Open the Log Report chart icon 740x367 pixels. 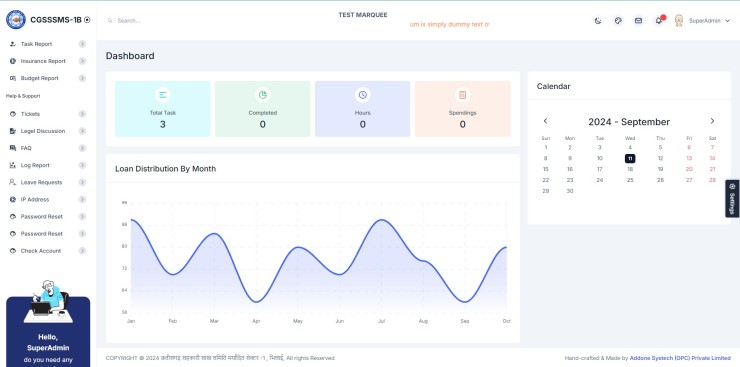click(13, 166)
